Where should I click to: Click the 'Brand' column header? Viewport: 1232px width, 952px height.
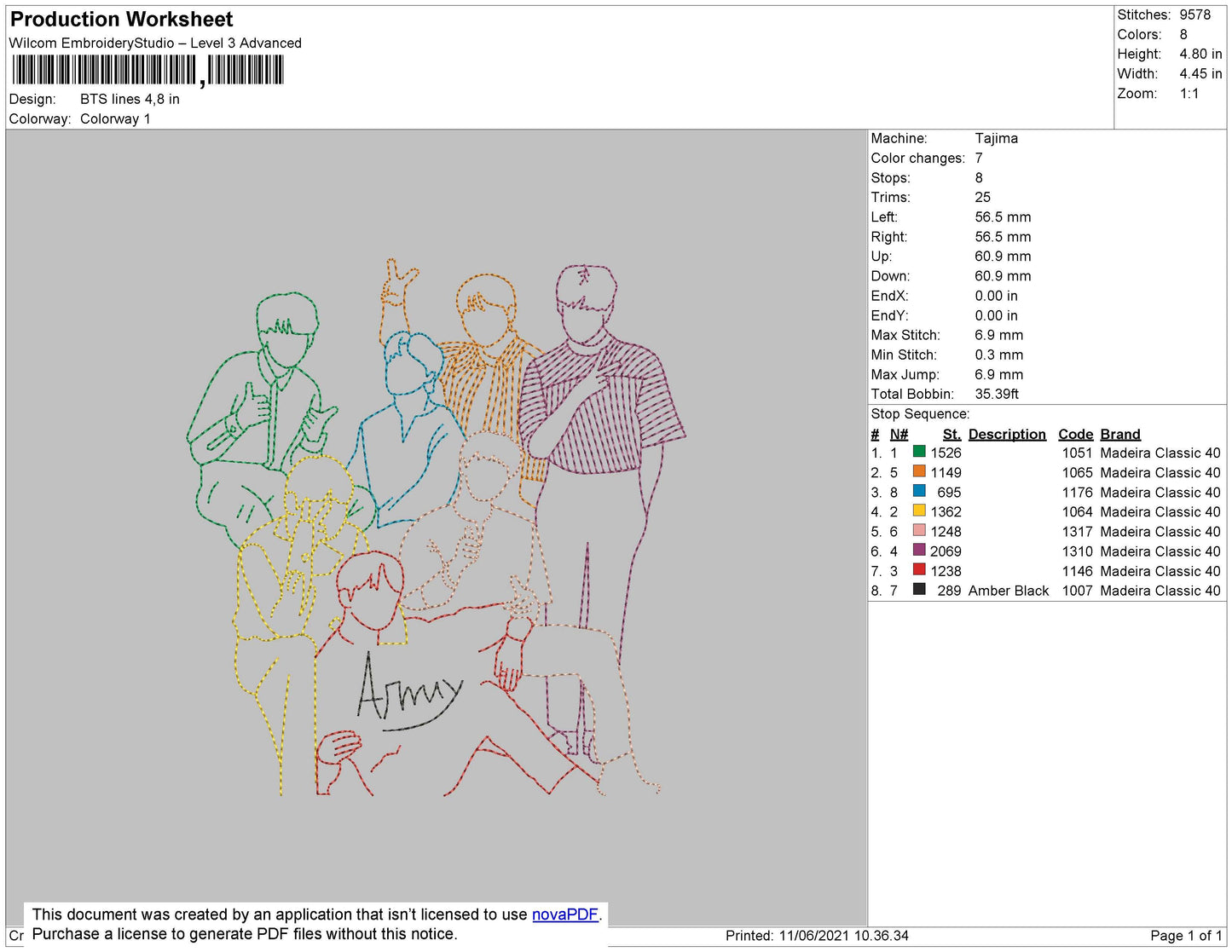coord(1120,434)
